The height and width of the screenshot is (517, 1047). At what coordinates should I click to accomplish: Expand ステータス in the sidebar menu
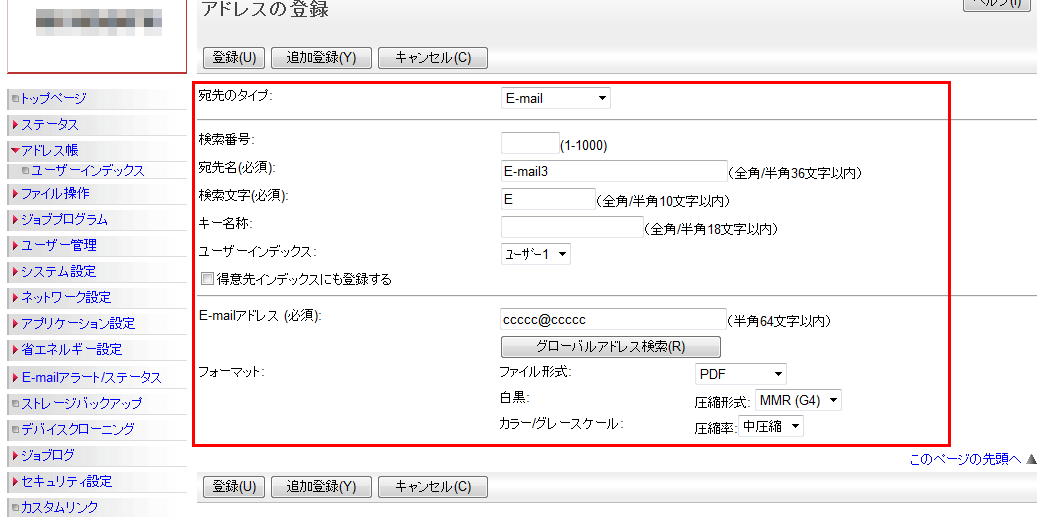point(50,125)
